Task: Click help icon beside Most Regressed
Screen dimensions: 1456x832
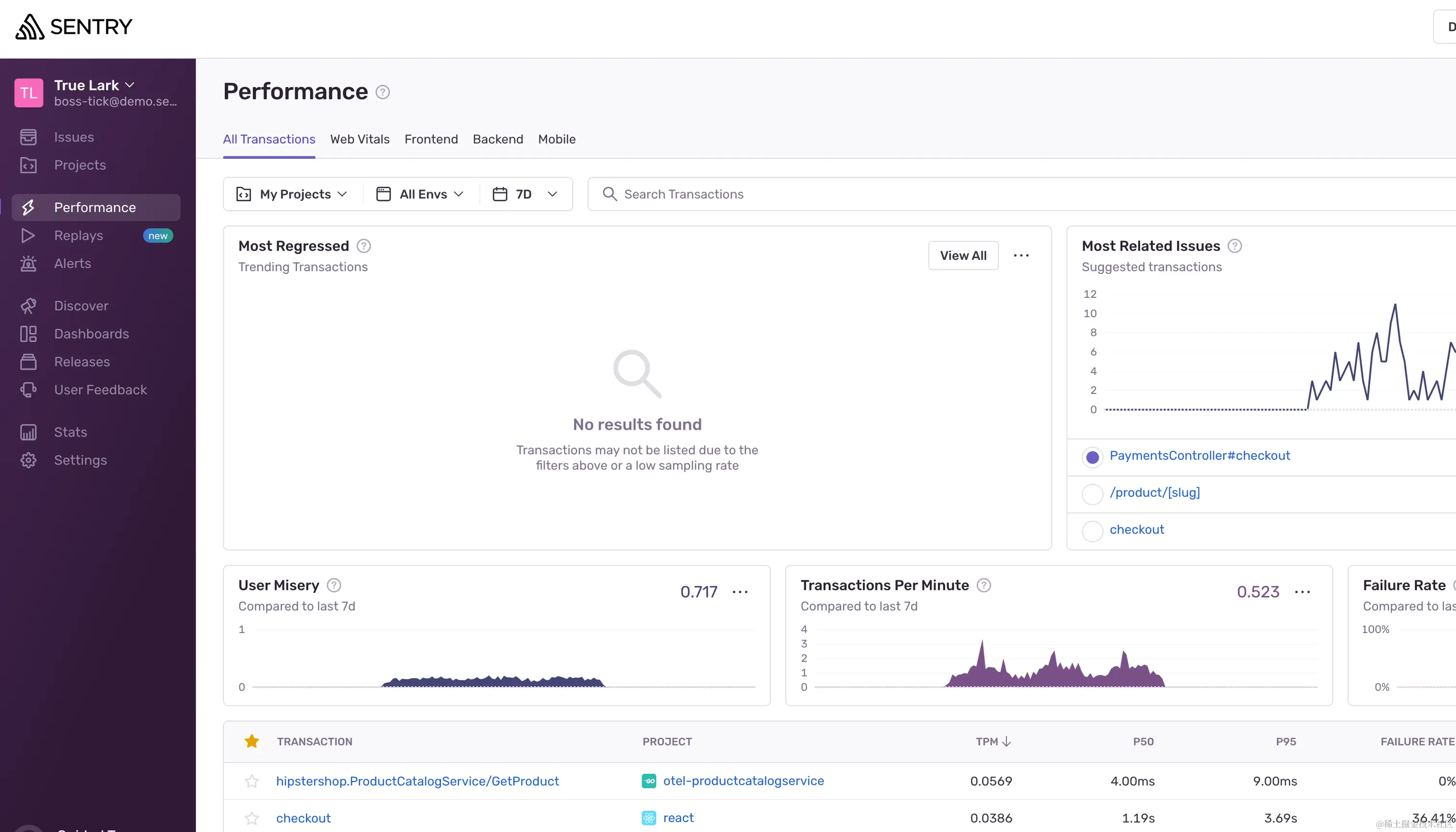Action: tap(364, 246)
